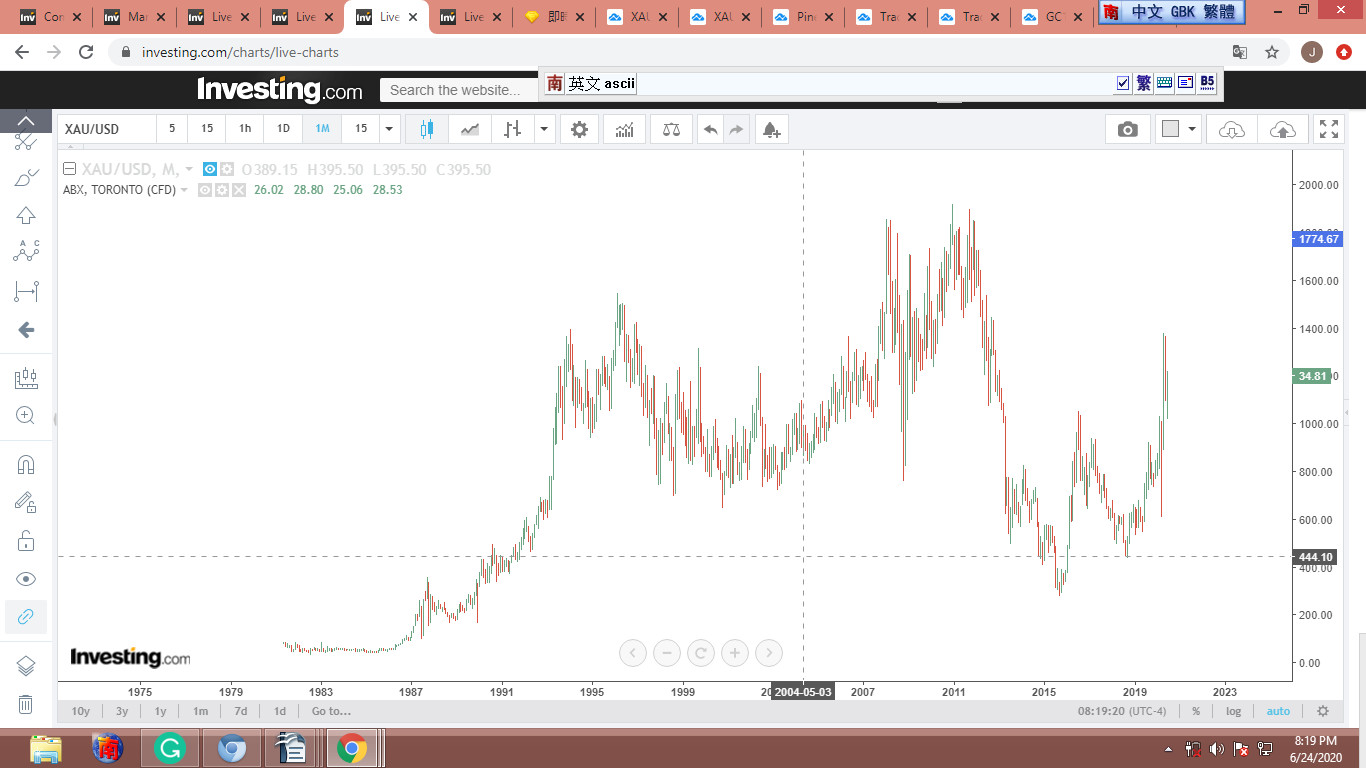Toggle auto scale on price axis
The image size is (1366, 768).
point(1278,711)
